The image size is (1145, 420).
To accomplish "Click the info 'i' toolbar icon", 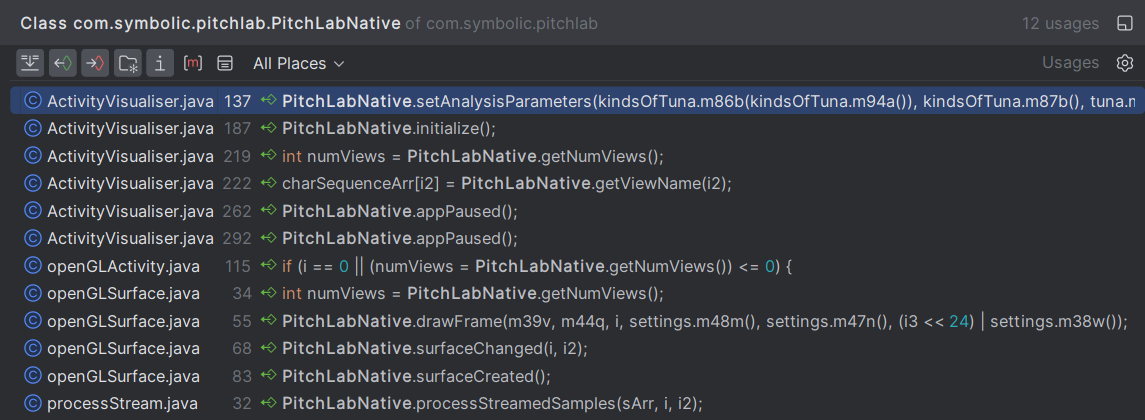I will point(160,63).
